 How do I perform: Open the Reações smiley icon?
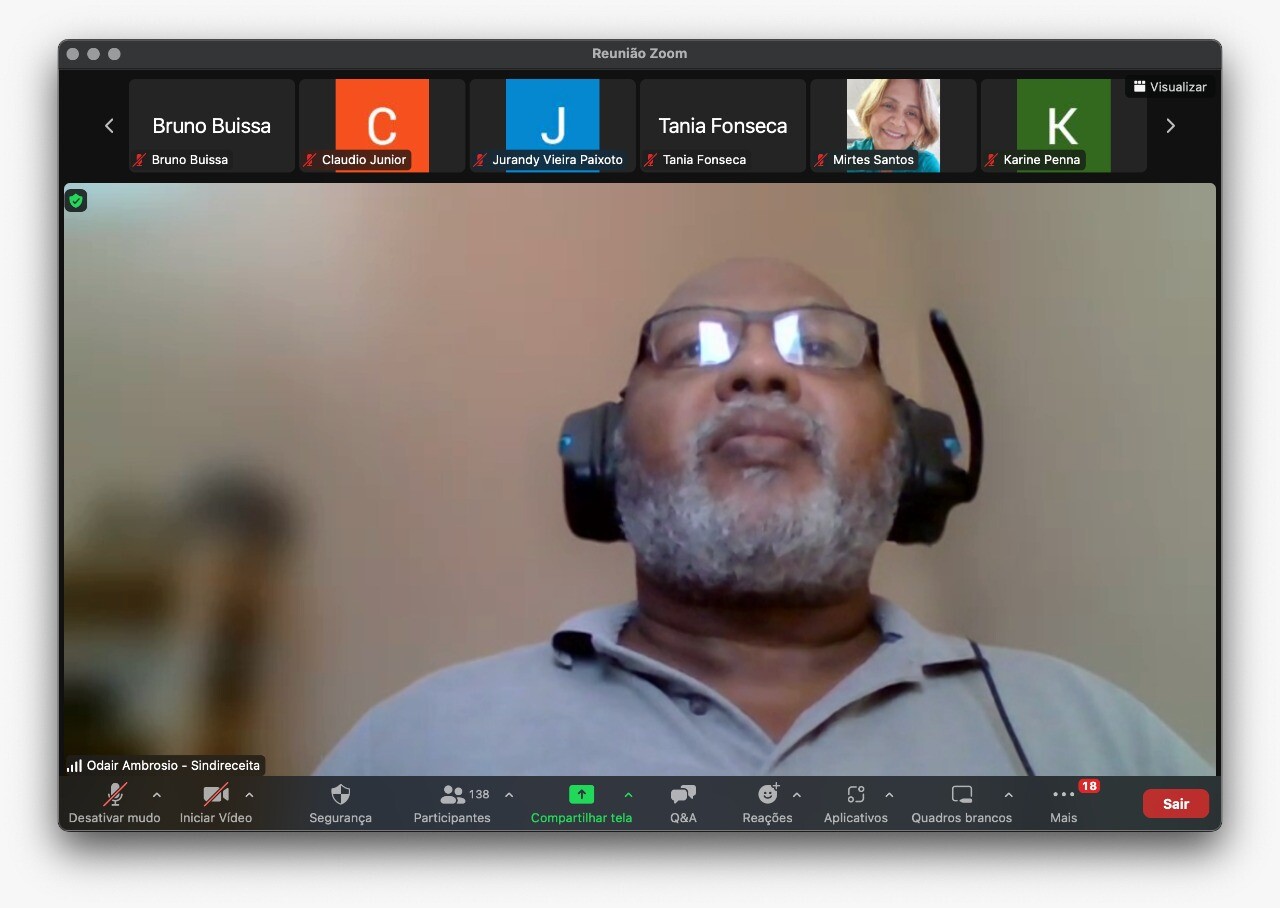[767, 795]
